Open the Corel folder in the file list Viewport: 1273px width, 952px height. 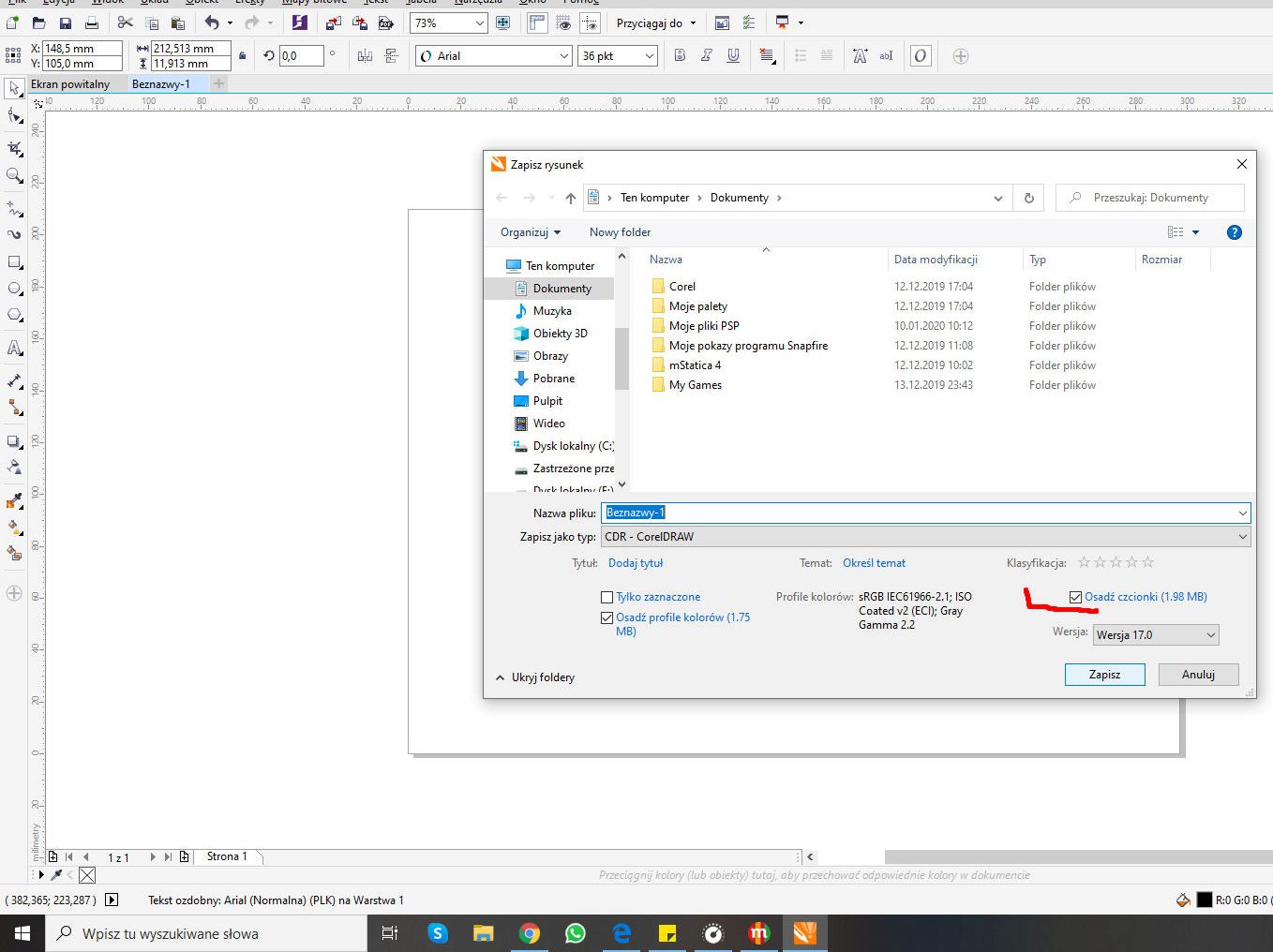[681, 287]
